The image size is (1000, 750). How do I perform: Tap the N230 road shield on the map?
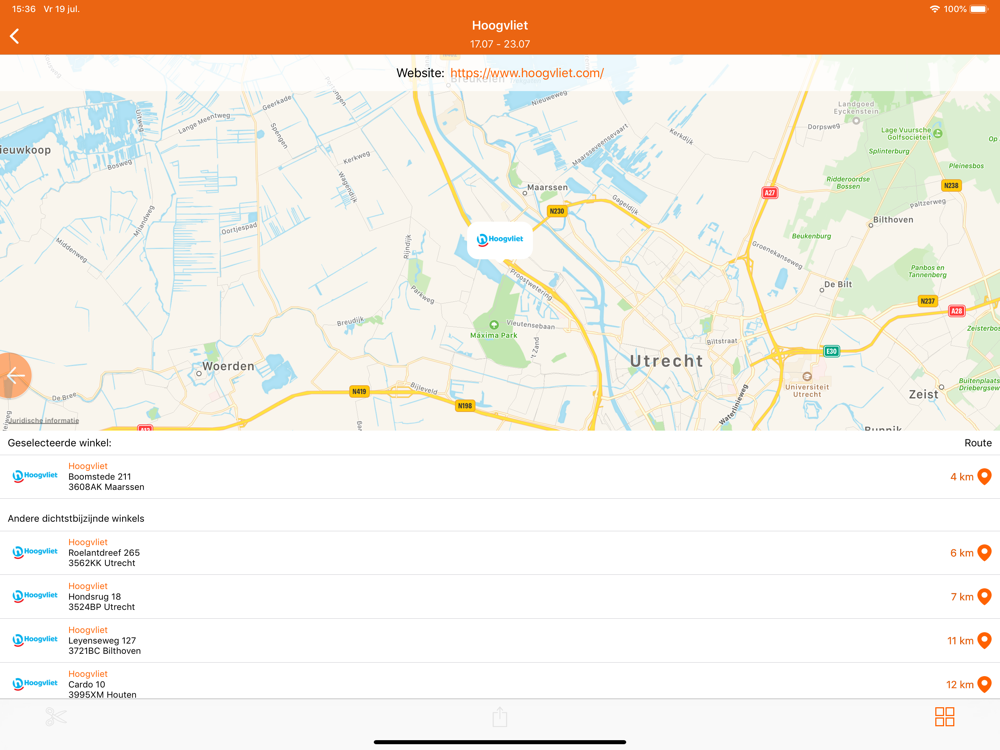[x=557, y=211]
